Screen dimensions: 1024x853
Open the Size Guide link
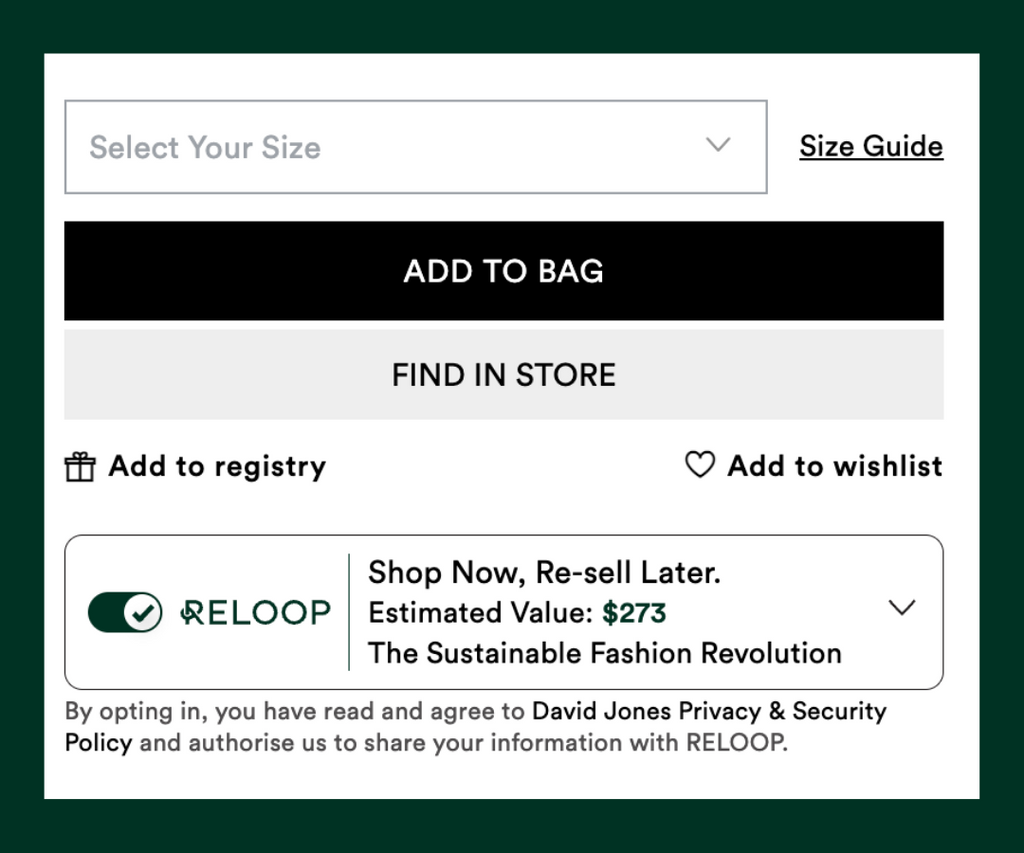871,146
